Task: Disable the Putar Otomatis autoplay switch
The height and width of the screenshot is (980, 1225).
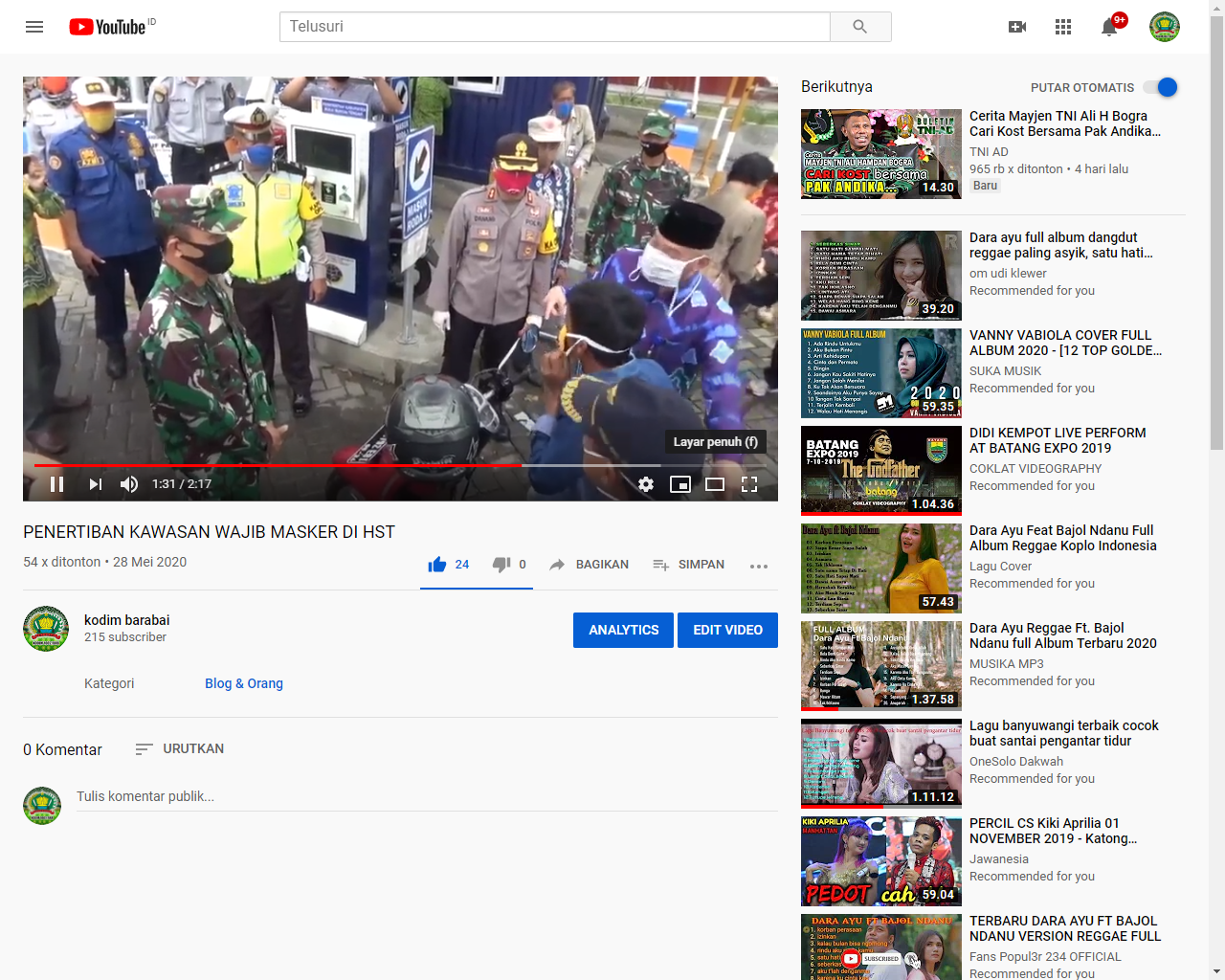Action: 1161,87
